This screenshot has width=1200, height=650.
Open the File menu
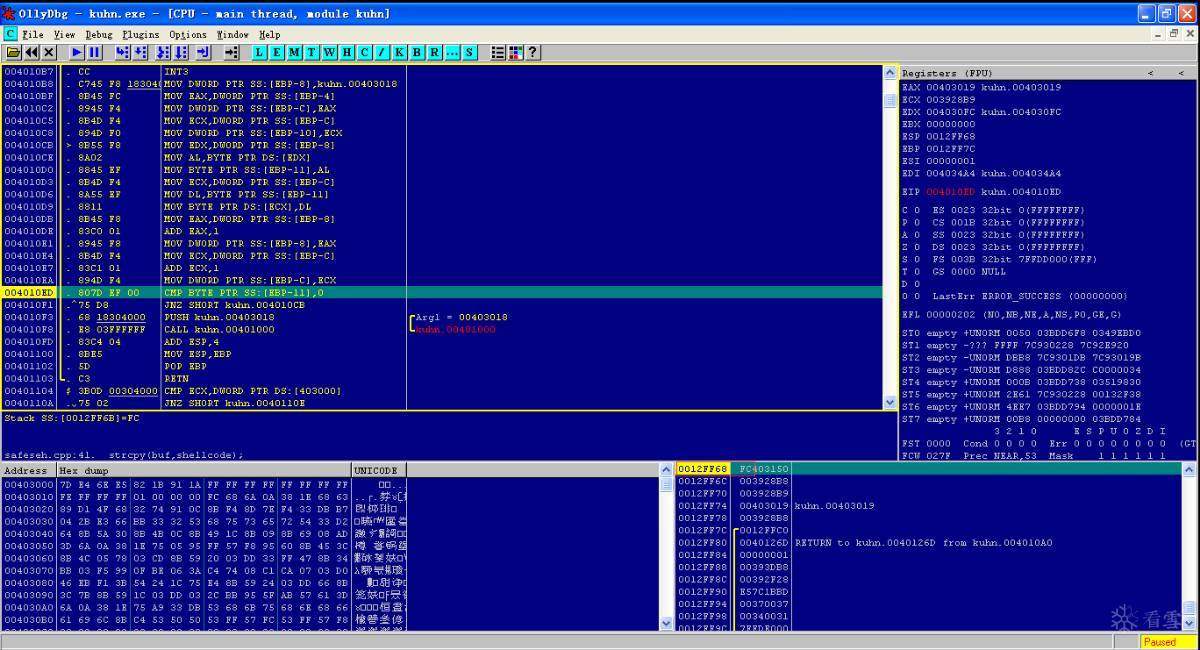click(x=33, y=34)
